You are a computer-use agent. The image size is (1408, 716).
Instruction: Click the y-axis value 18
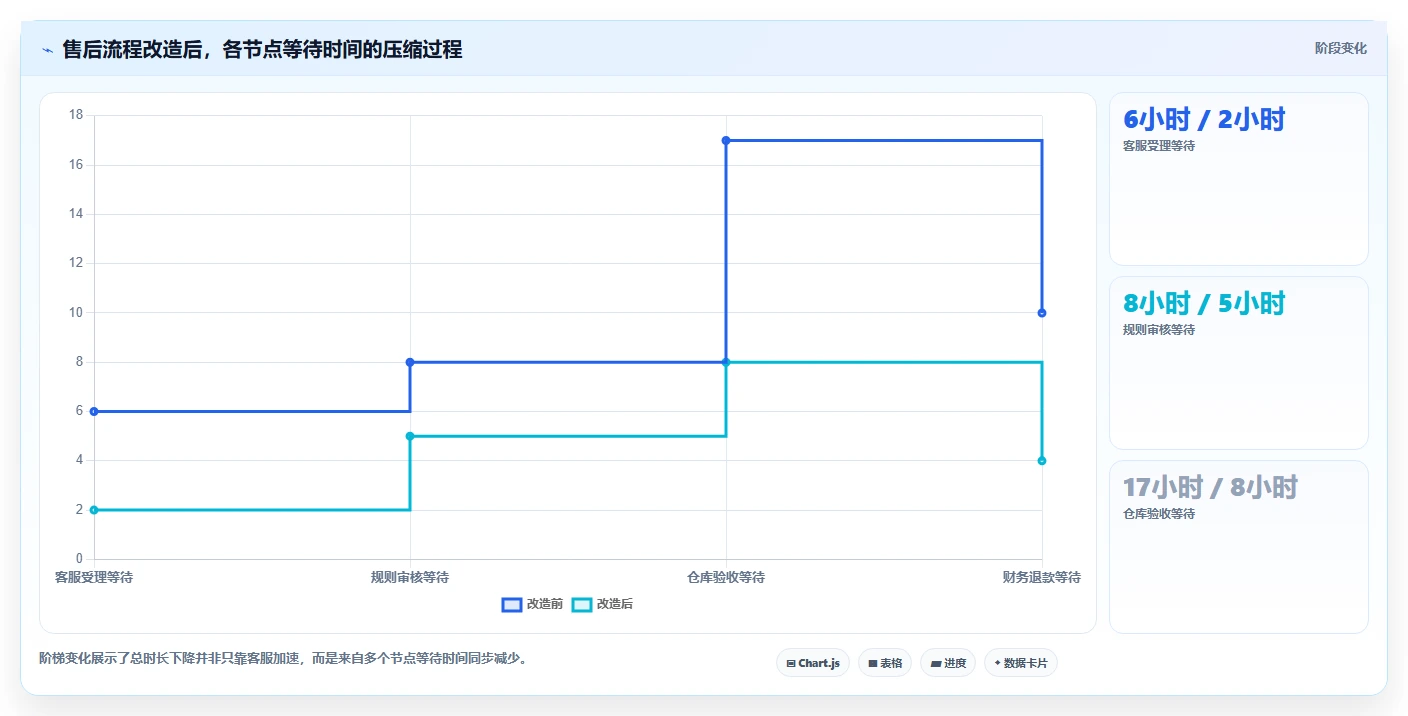(x=76, y=115)
